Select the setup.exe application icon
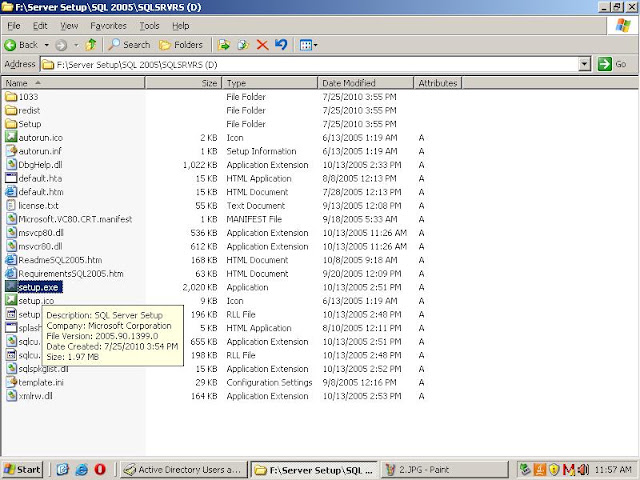 click(11, 287)
